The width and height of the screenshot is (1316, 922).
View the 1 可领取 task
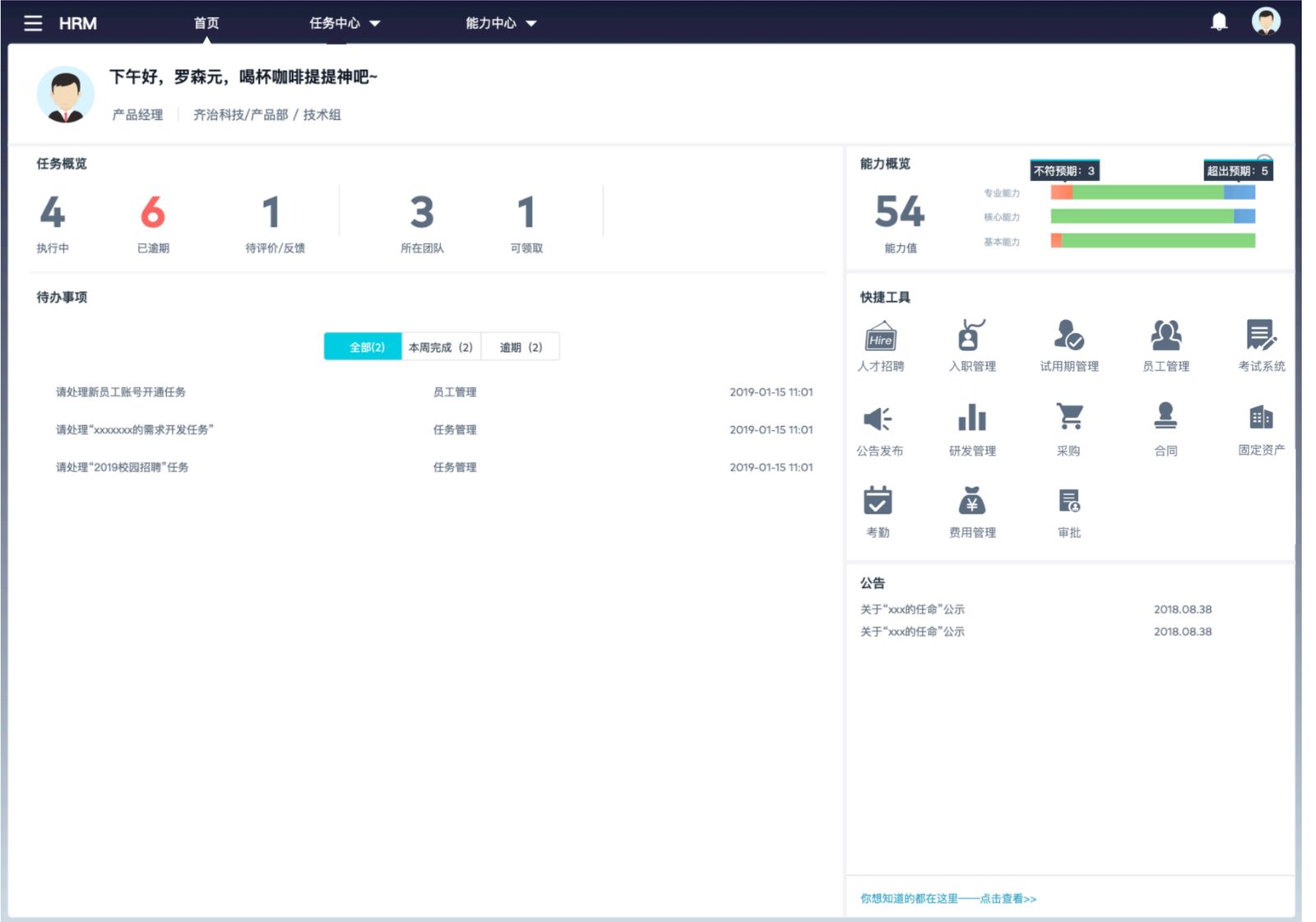[526, 223]
